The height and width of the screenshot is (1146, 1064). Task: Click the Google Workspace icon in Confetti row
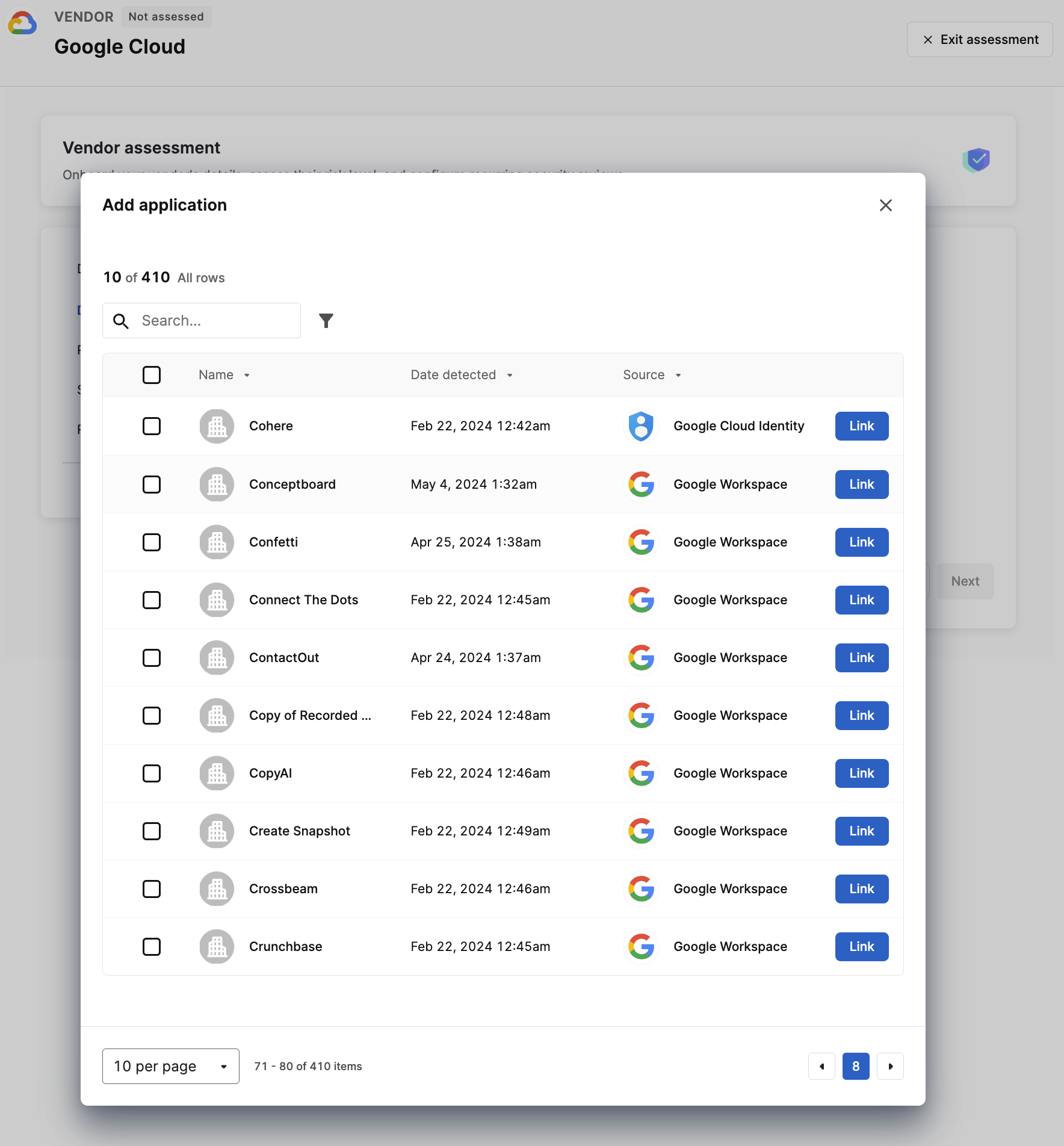coord(641,542)
